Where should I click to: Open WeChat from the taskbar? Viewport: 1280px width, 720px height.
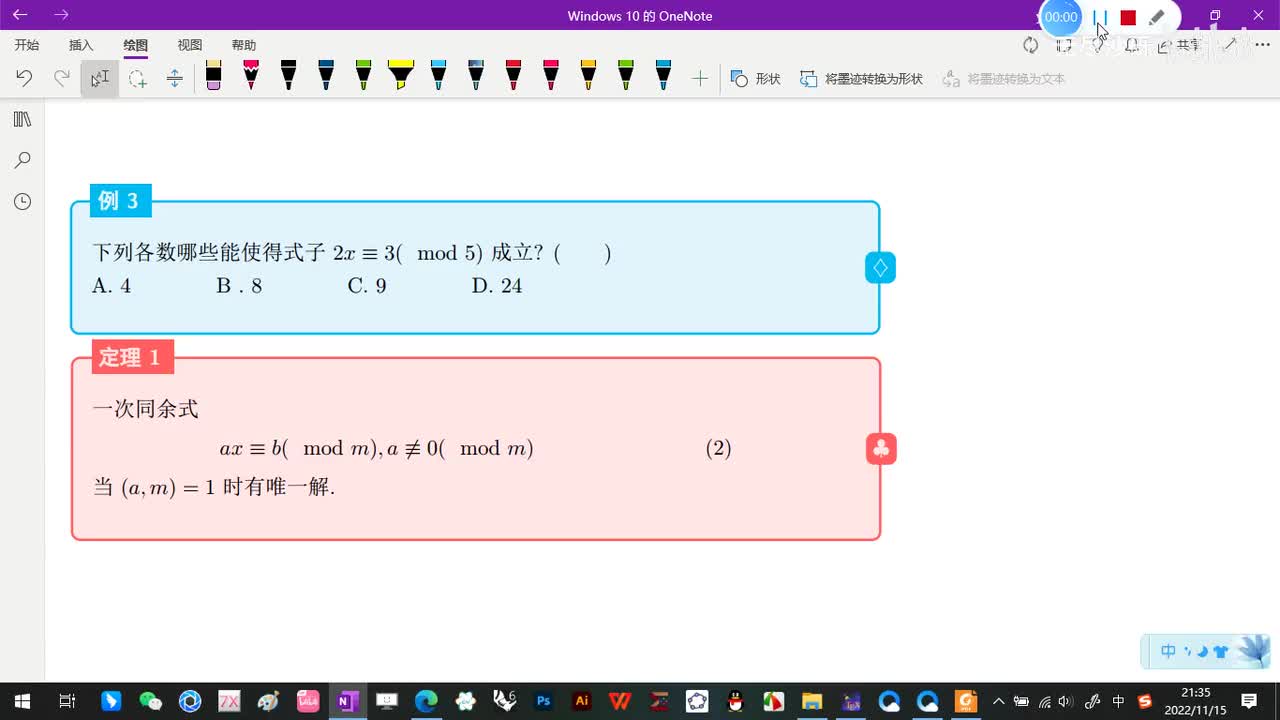click(x=150, y=701)
